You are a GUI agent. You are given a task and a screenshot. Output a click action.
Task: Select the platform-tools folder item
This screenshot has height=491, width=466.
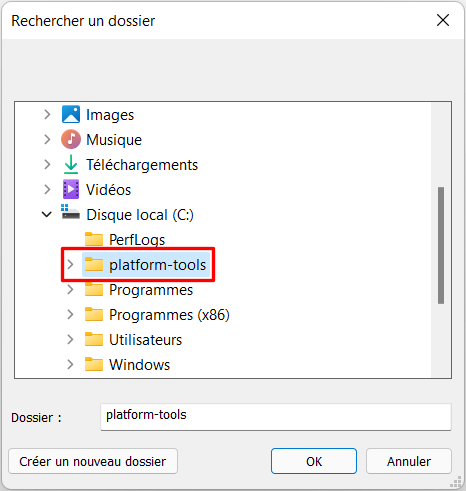click(x=146, y=265)
